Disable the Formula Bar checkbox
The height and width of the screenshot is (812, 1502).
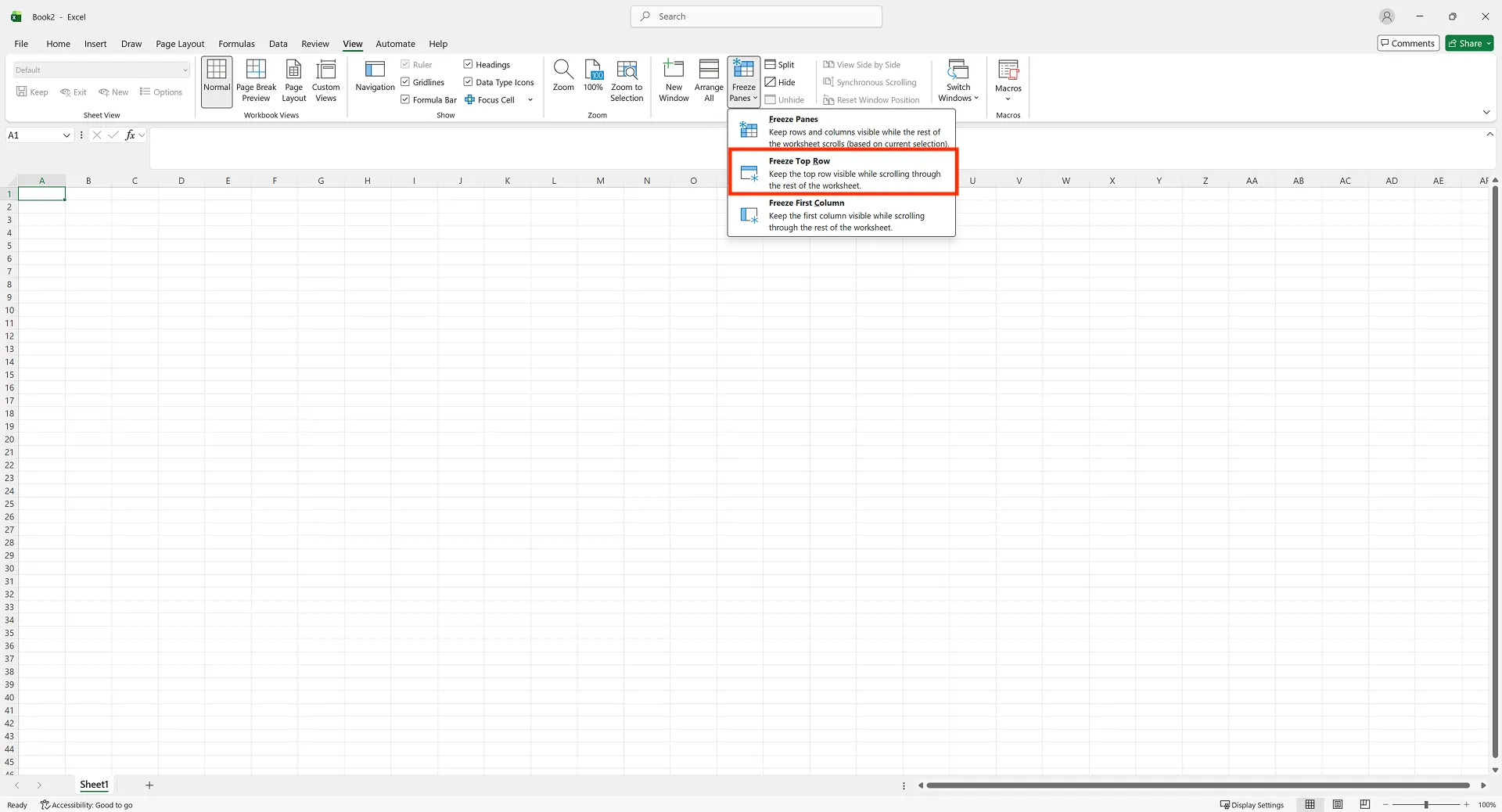click(404, 99)
